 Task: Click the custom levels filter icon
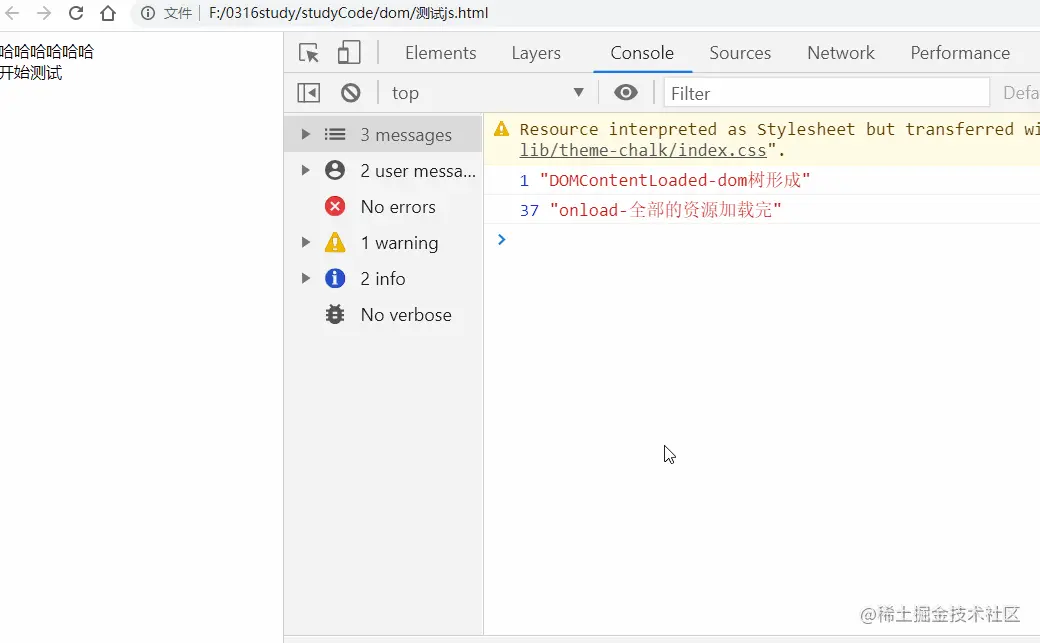[309, 92]
